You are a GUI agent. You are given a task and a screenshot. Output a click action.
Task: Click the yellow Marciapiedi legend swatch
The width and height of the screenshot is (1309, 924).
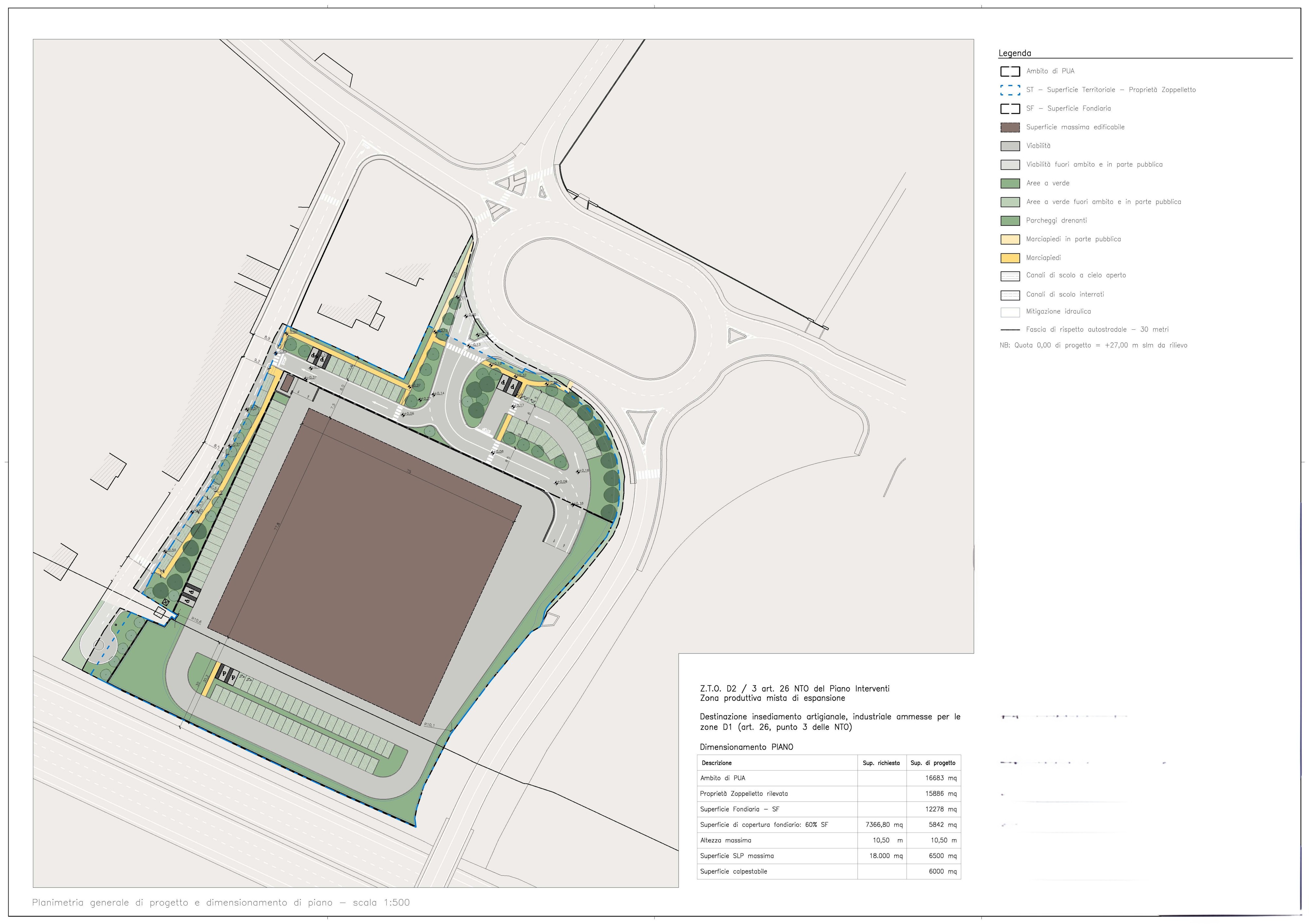tap(1010, 258)
